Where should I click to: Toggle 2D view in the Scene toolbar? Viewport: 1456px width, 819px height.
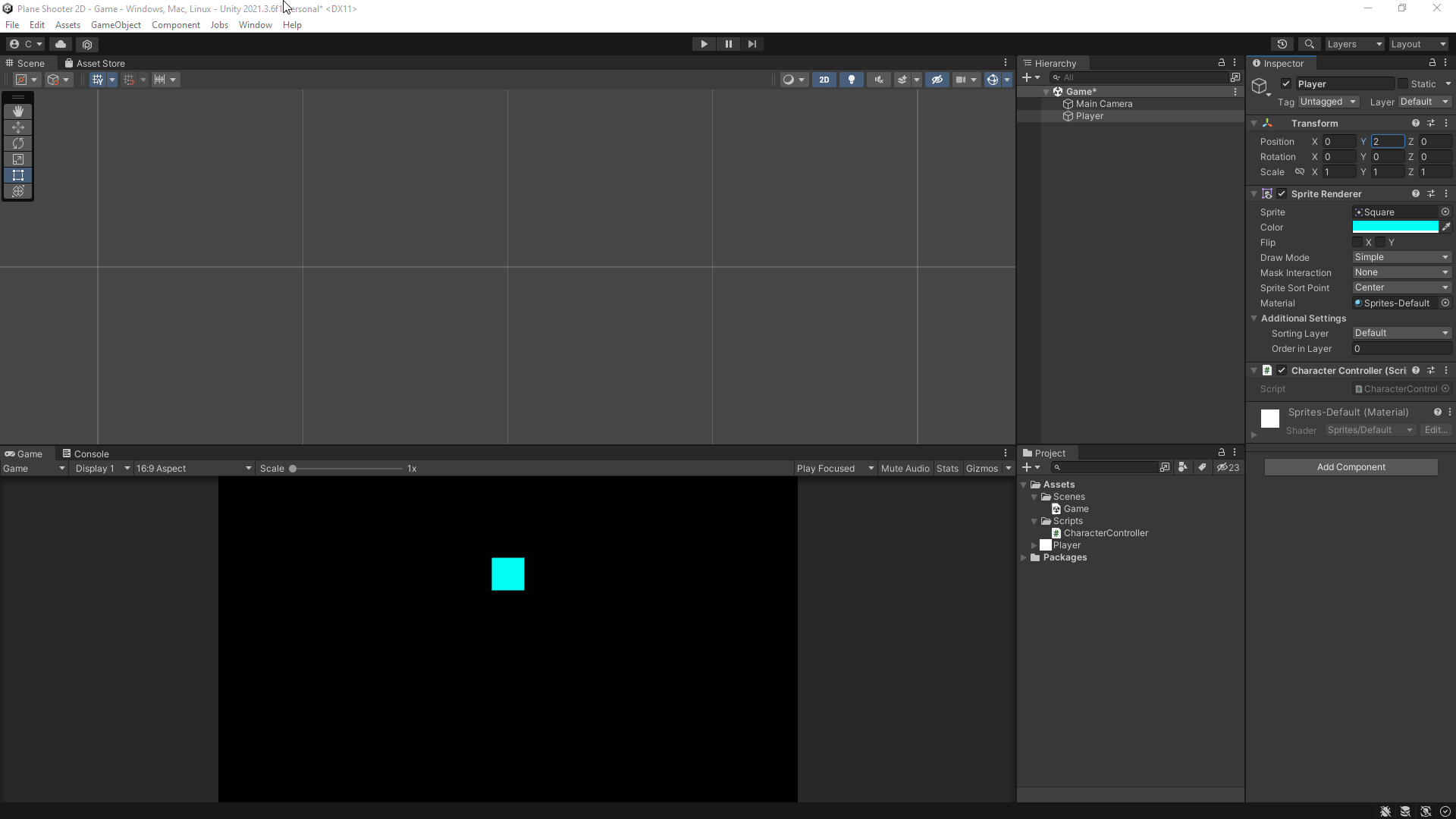[824, 79]
